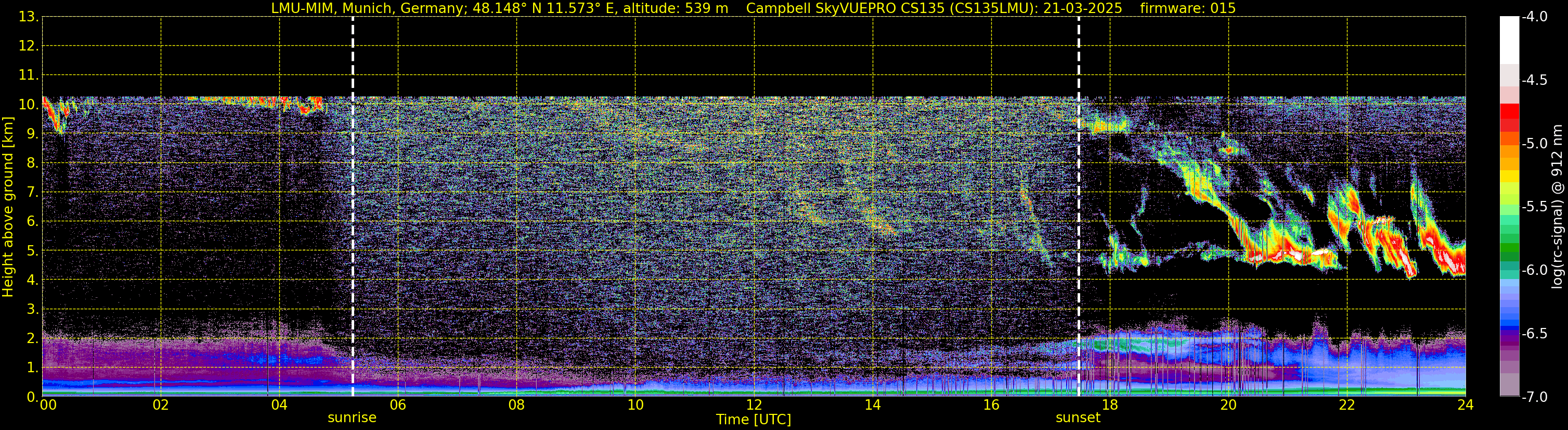Viewport: 1568px width, 430px height.
Task: Click the time axis tick '16'
Action: coord(992,404)
